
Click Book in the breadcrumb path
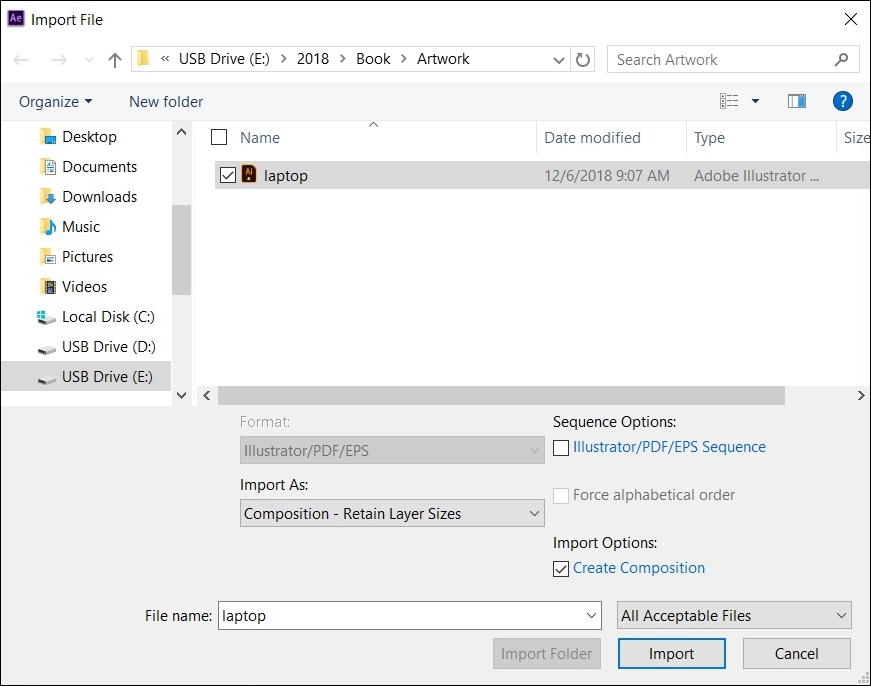click(373, 59)
